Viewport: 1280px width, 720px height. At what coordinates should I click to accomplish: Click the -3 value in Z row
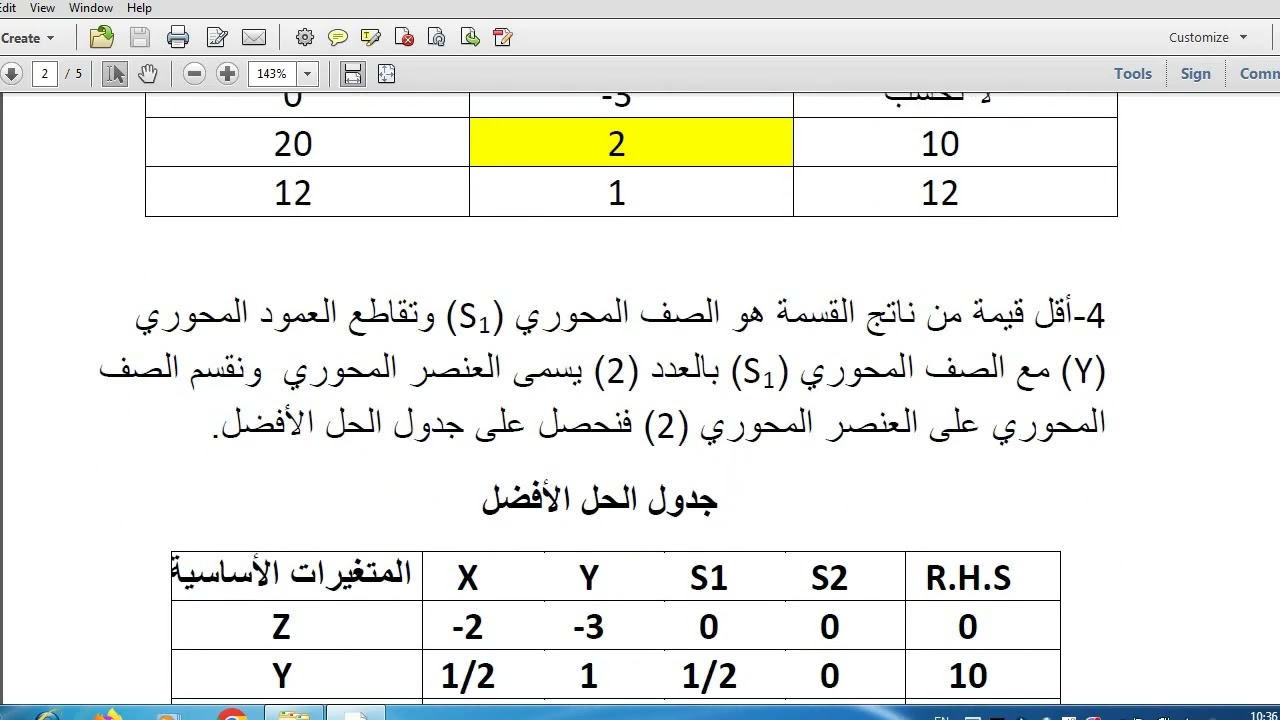coord(588,626)
